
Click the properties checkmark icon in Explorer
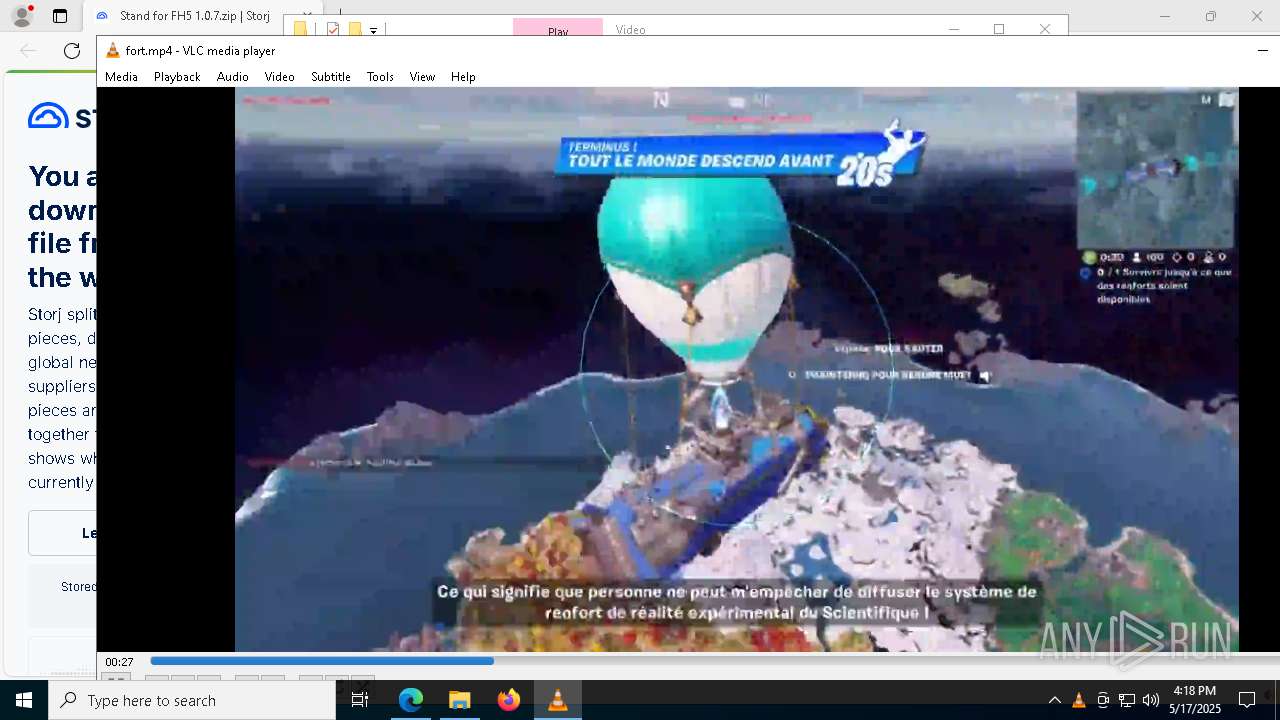tap(333, 30)
